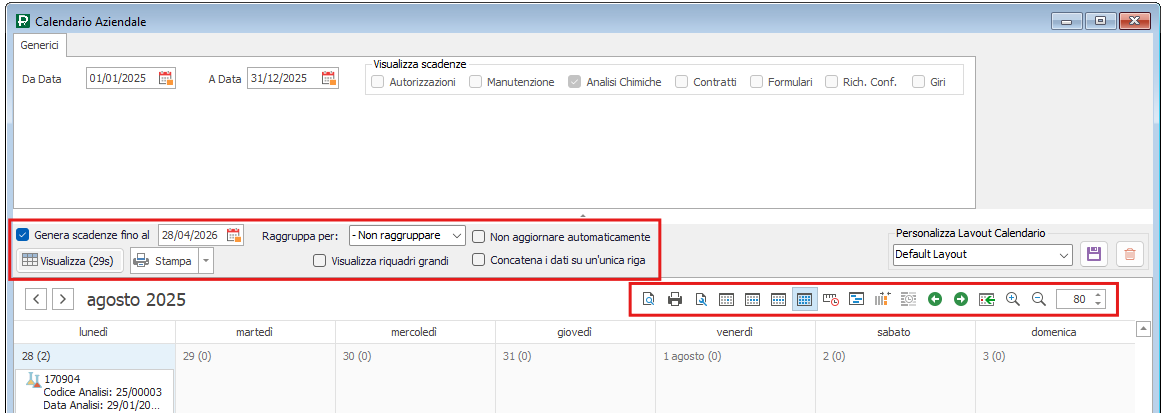The height and width of the screenshot is (413, 1163).
Task: Click the green left arrow navigation icon
Action: coord(935,299)
